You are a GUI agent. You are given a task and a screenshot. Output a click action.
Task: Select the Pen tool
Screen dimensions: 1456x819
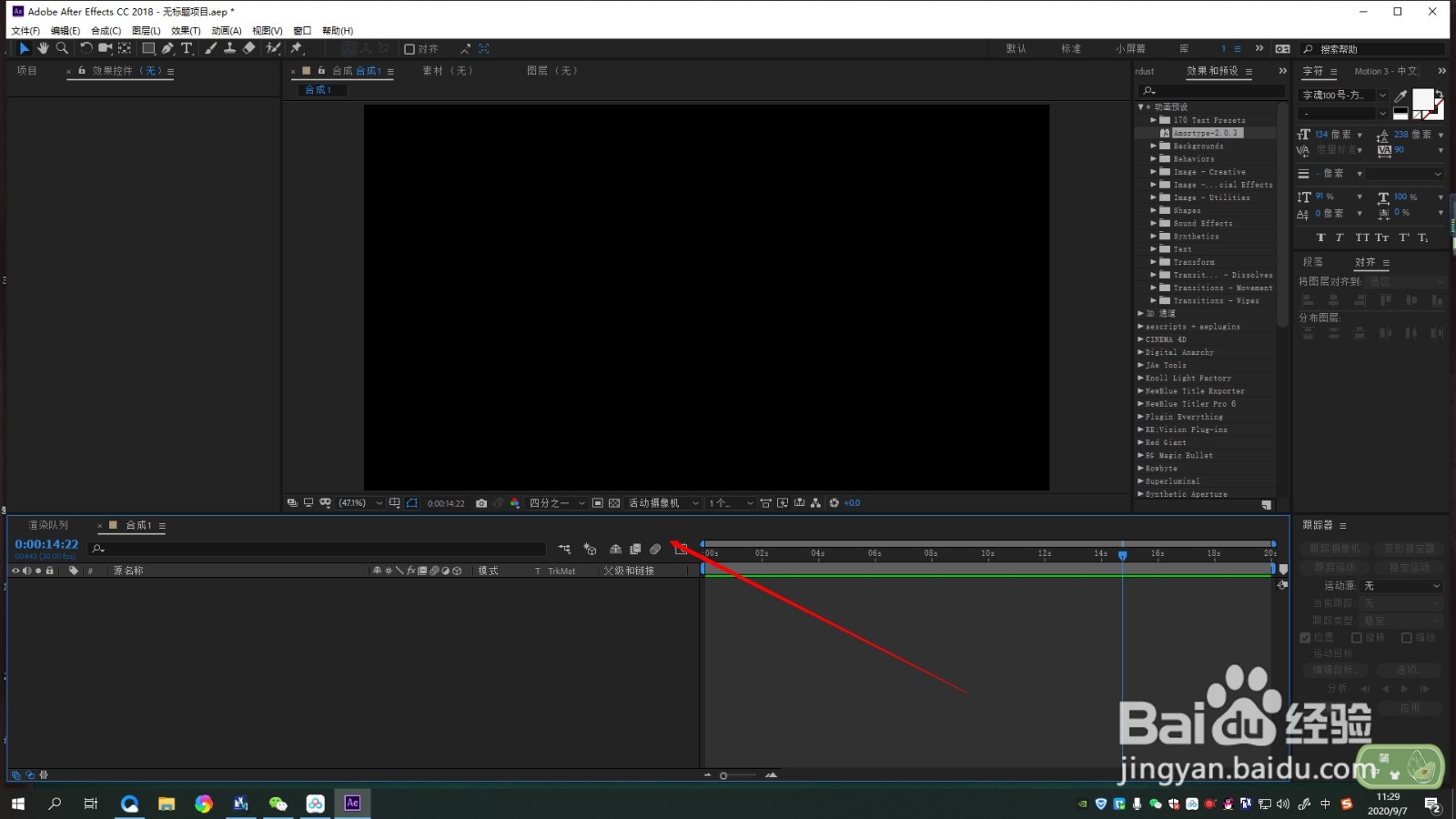tap(167, 48)
